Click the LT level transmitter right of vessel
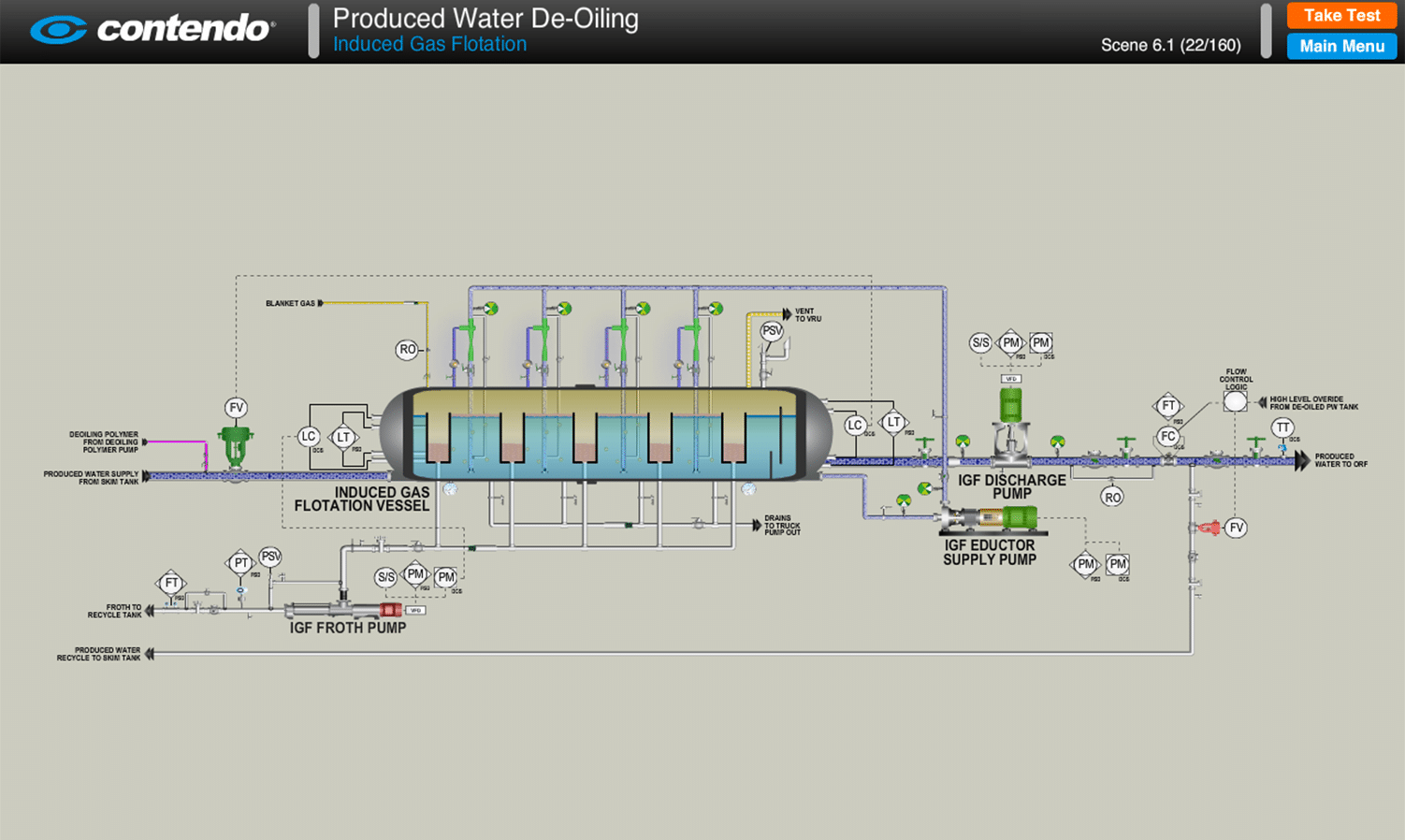This screenshot has width=1405, height=840. click(891, 424)
